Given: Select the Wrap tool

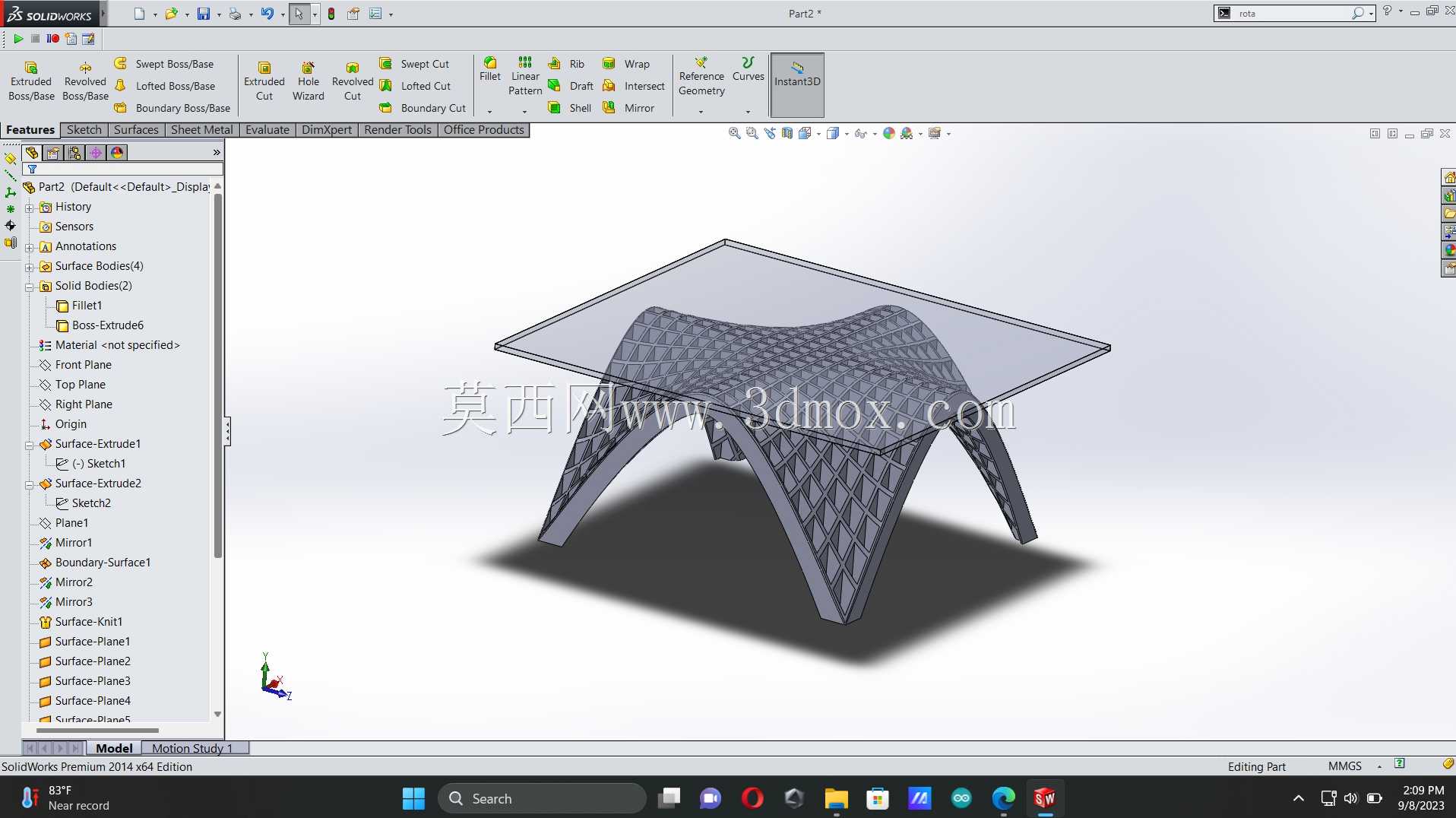Looking at the screenshot, I should tap(626, 64).
